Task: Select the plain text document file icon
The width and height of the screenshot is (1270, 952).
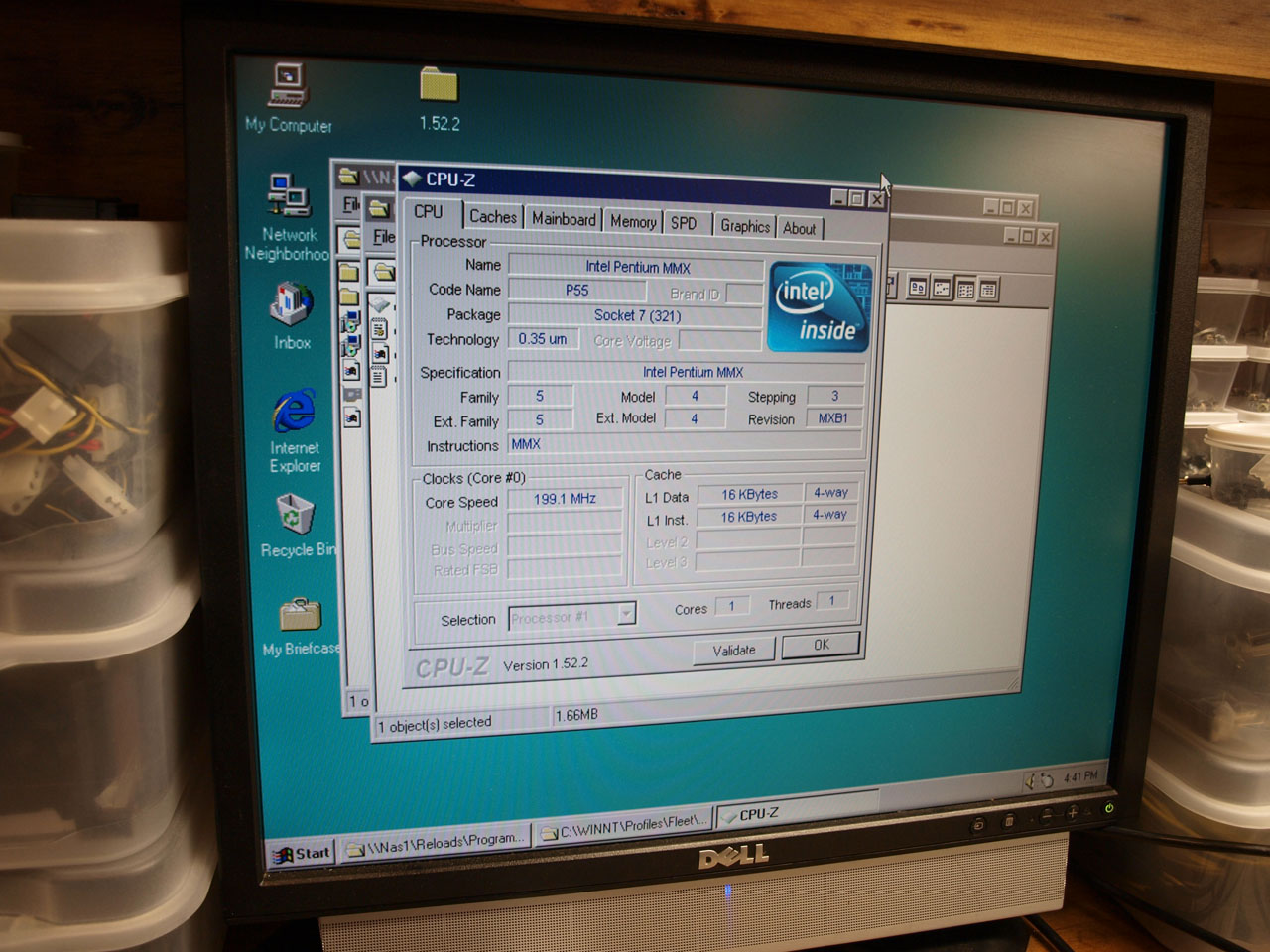Action: click(x=379, y=376)
